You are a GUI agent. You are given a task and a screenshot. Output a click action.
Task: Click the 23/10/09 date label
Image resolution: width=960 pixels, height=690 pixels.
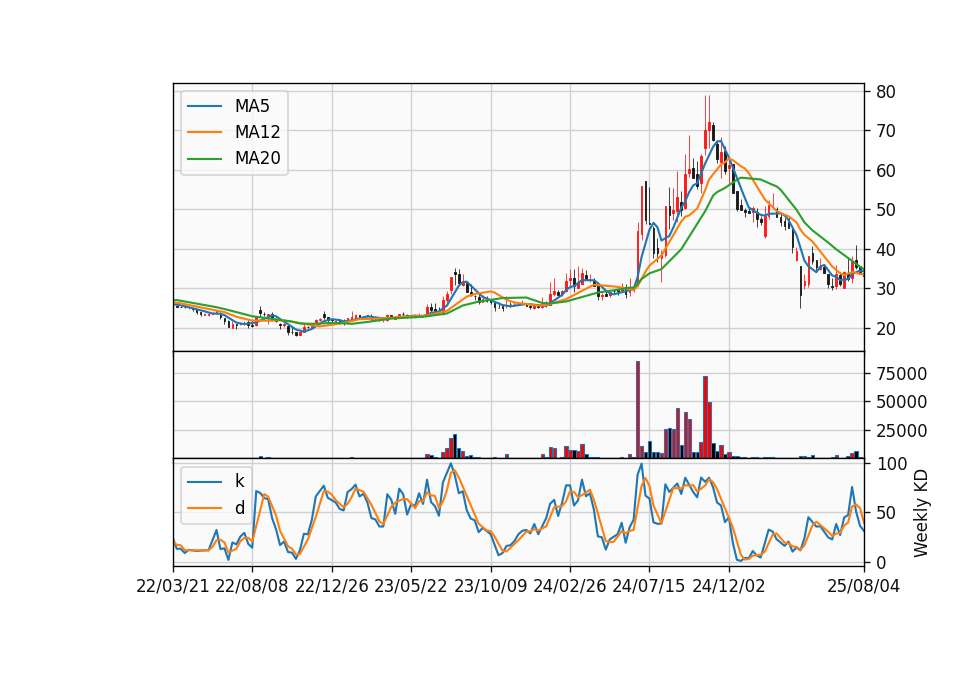490,586
